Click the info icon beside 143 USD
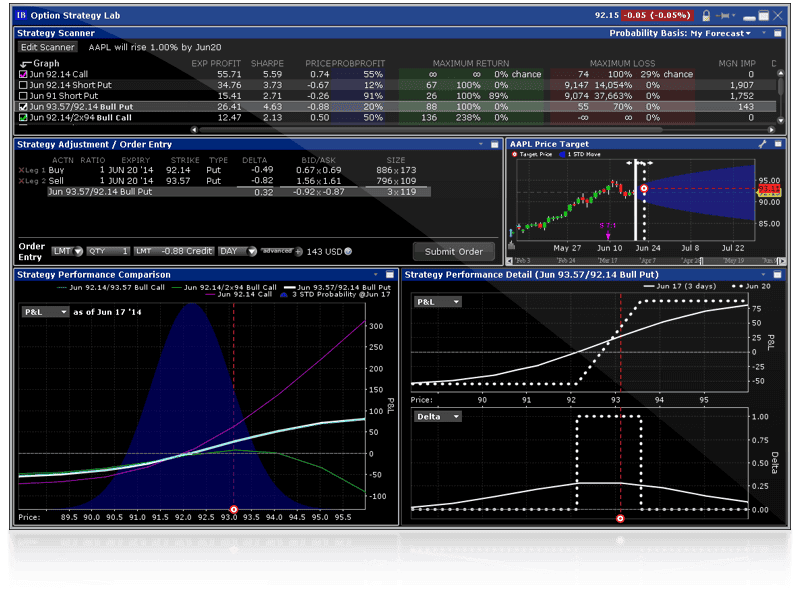The width and height of the screenshot is (800, 600). [348, 251]
